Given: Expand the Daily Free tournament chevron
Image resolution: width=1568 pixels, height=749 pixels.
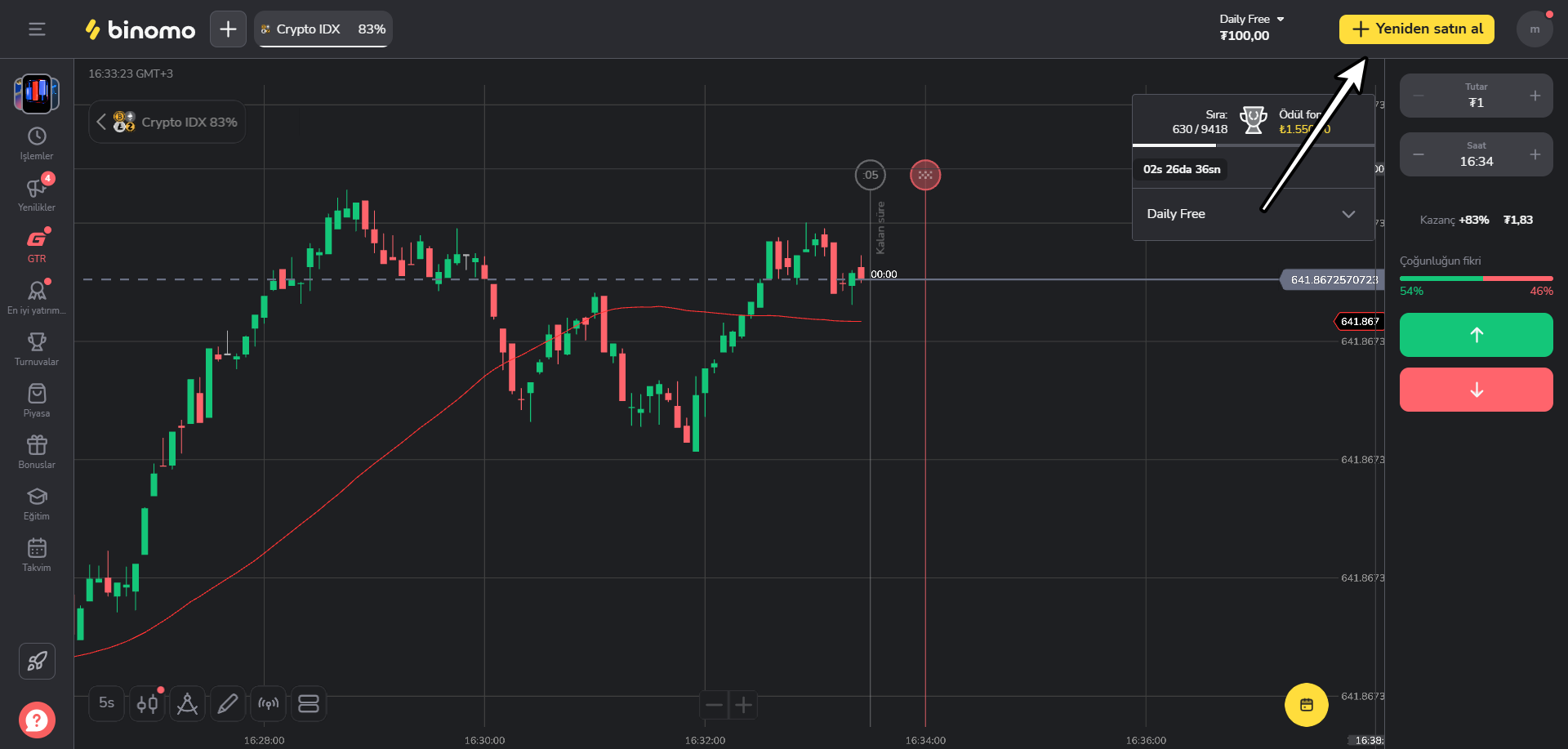Looking at the screenshot, I should (x=1348, y=214).
